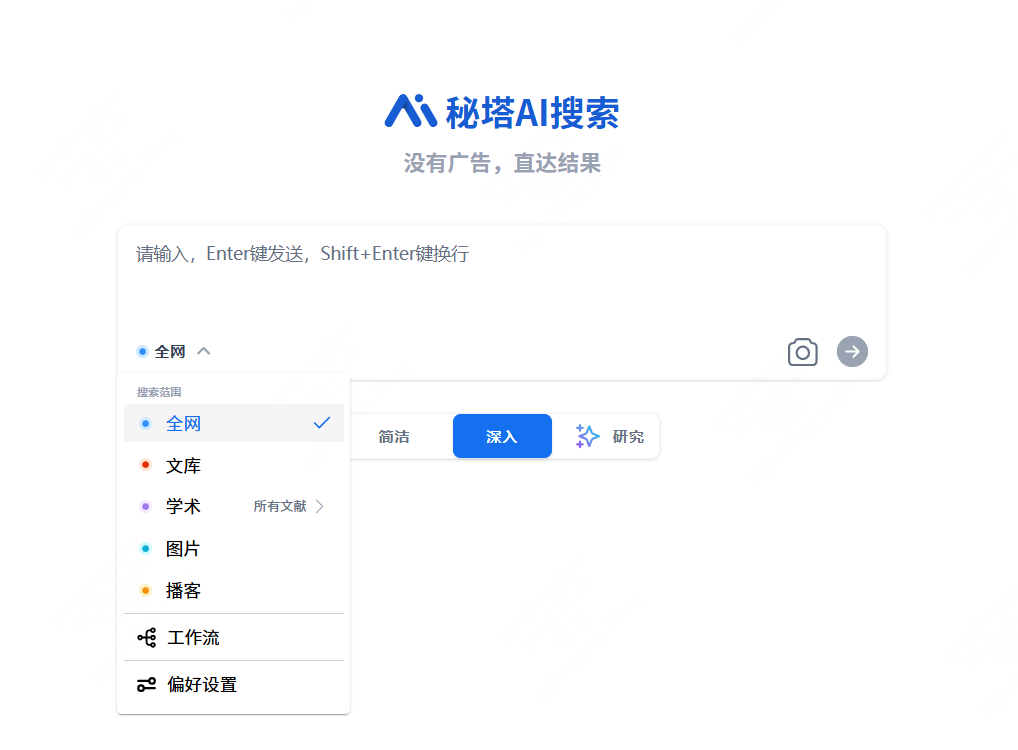Open 工作流 from the menu
This screenshot has width=1018, height=750.
[x=234, y=638]
